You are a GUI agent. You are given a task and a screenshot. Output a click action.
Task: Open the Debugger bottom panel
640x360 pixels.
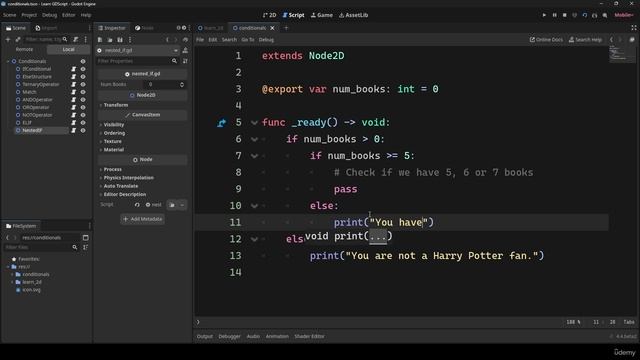pyautogui.click(x=229, y=336)
